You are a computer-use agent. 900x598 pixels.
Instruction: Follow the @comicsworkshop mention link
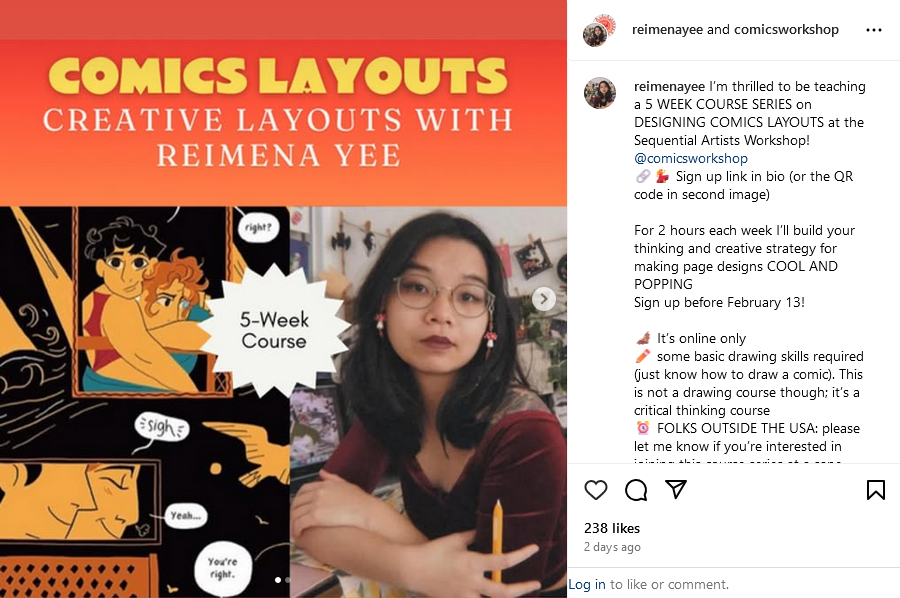click(x=690, y=158)
